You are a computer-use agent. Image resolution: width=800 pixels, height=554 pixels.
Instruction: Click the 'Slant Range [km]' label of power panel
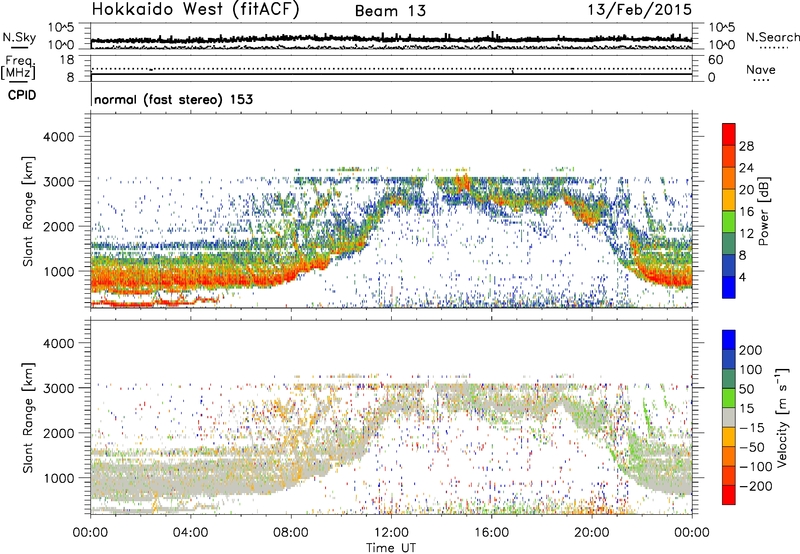[x=28, y=211]
